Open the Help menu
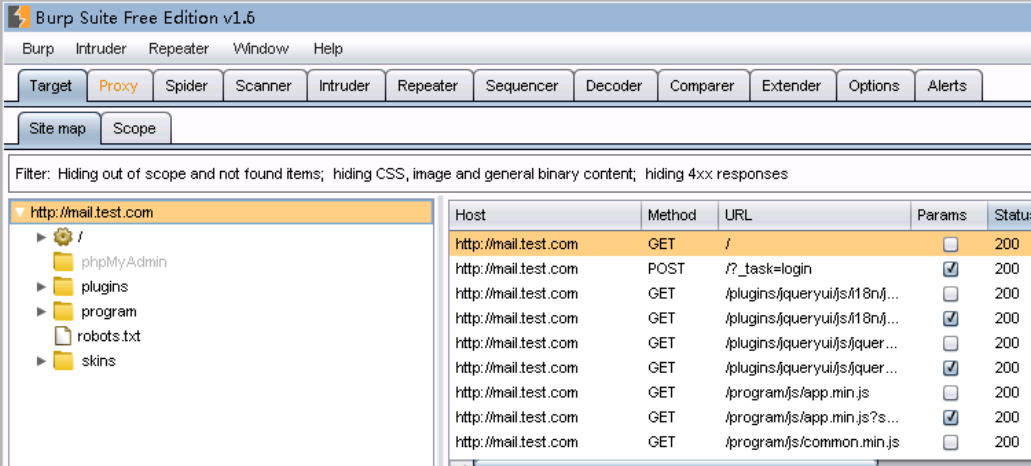The width and height of the screenshot is (1031, 466). click(328, 49)
